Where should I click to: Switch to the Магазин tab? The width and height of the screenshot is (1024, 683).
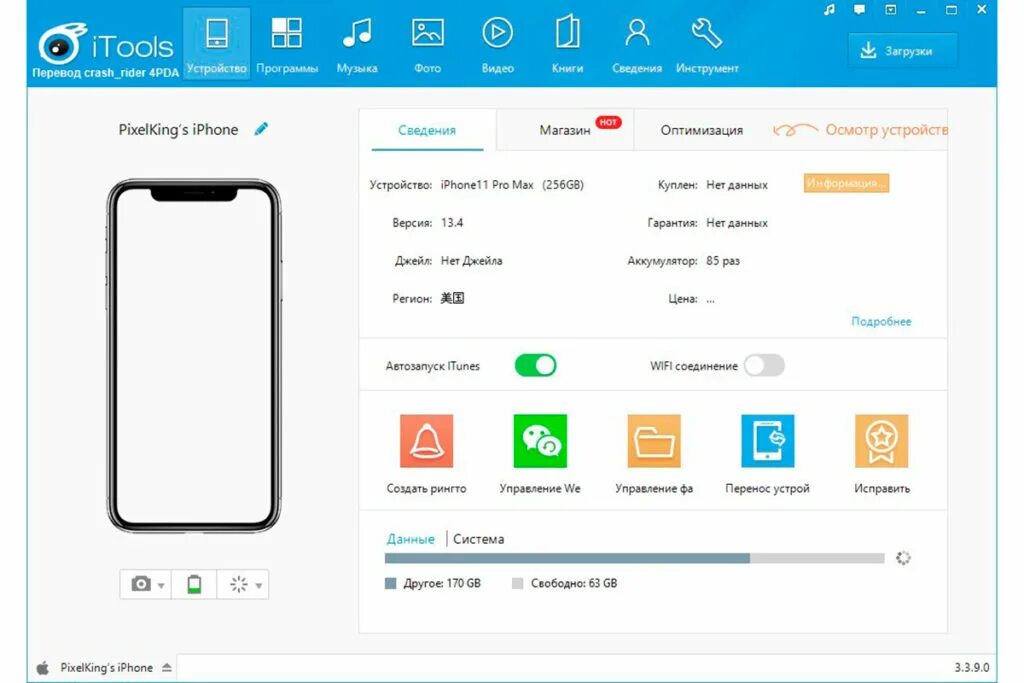pos(565,130)
